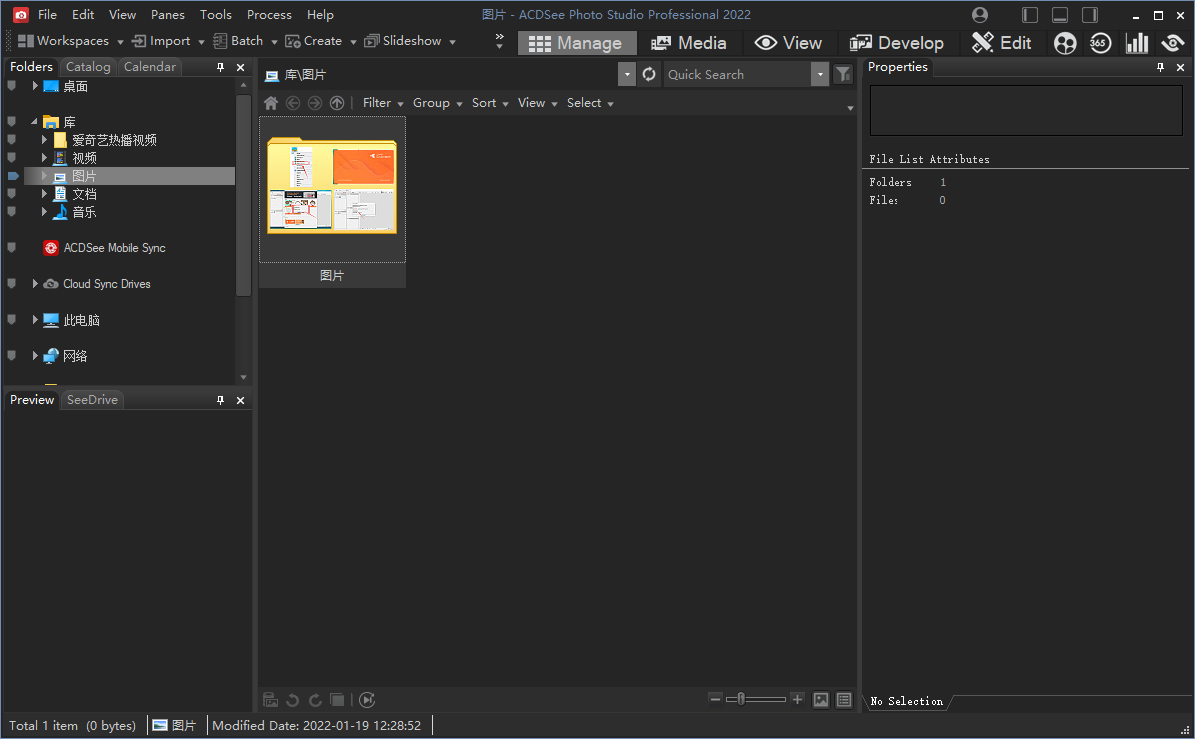Rotate the image right using bottom toolbar

point(314,699)
